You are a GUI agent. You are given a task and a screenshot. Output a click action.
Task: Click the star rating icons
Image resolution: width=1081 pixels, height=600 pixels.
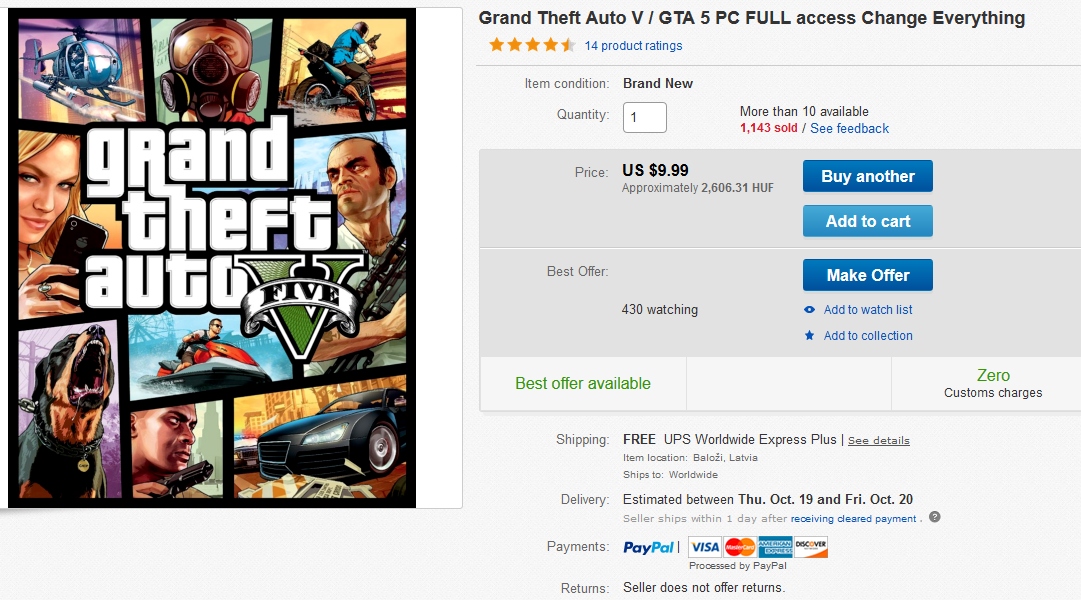pyautogui.click(x=532, y=45)
